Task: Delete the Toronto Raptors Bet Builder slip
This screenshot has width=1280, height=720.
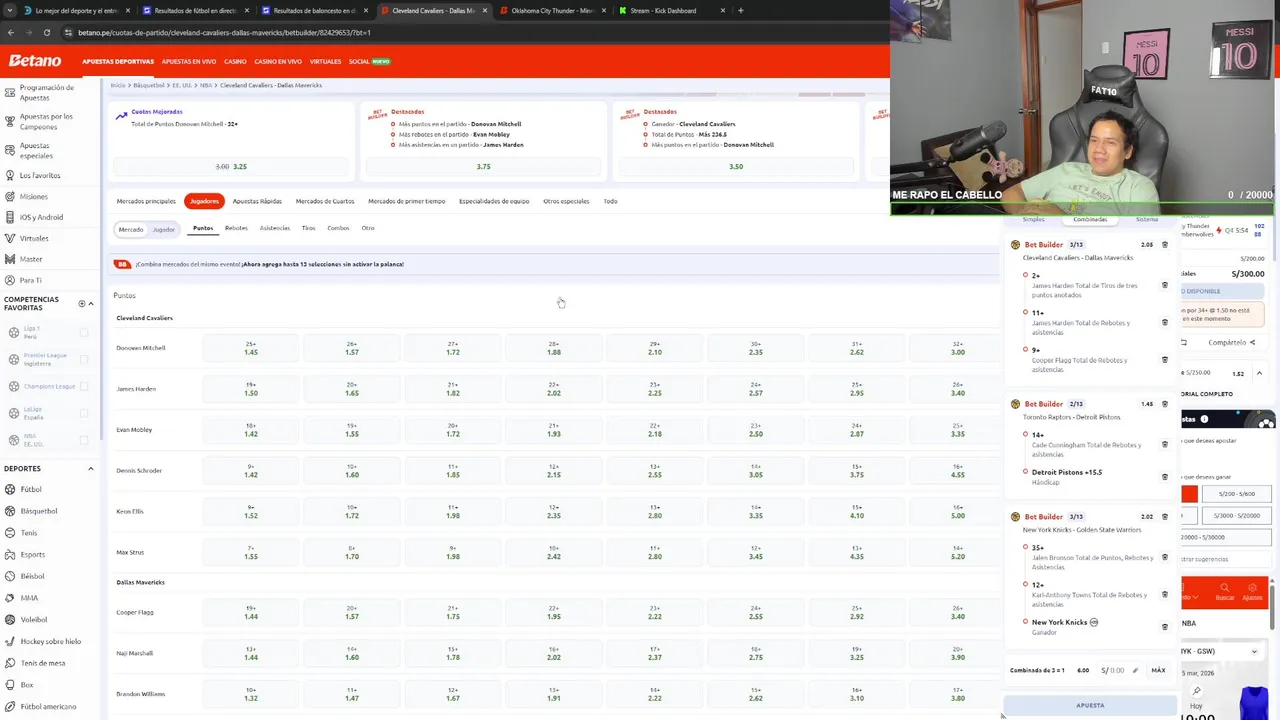Action: tap(1164, 404)
